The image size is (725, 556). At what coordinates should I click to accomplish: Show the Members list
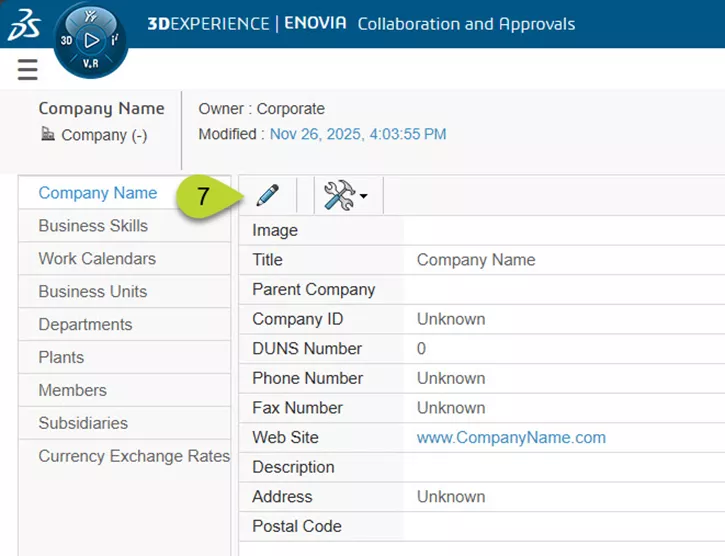tap(72, 391)
